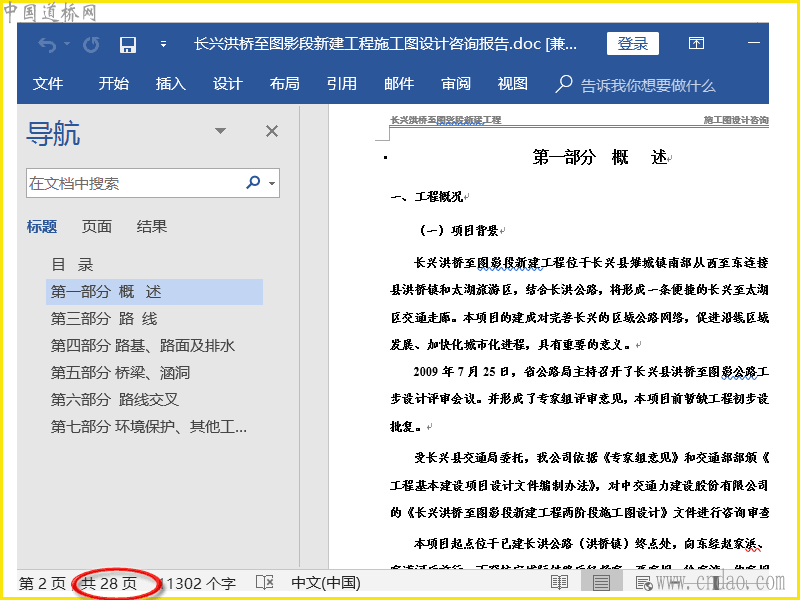This screenshot has height=600, width=800.
Task: Click 中文(中国) language indicator
Action: [326, 582]
